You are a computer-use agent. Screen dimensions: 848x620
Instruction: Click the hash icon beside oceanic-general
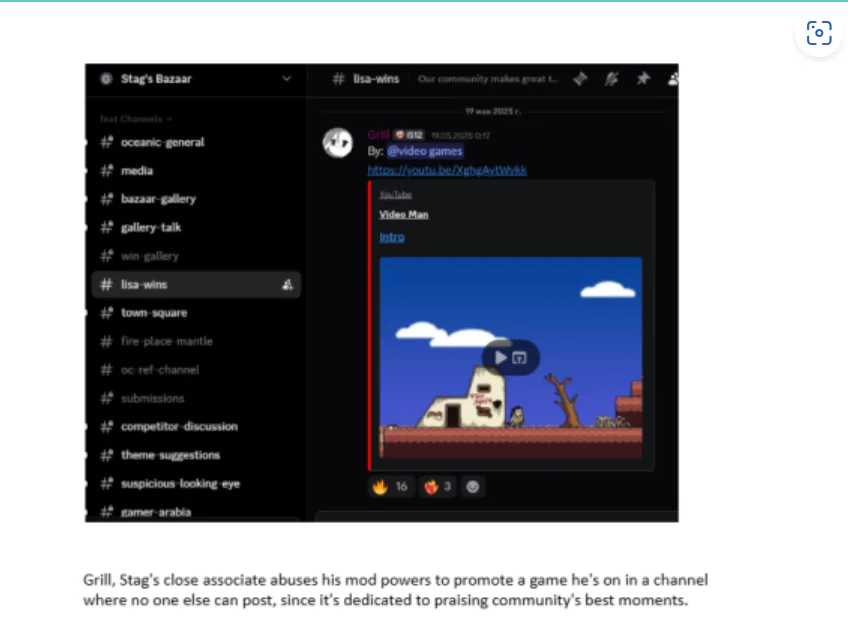click(107, 142)
